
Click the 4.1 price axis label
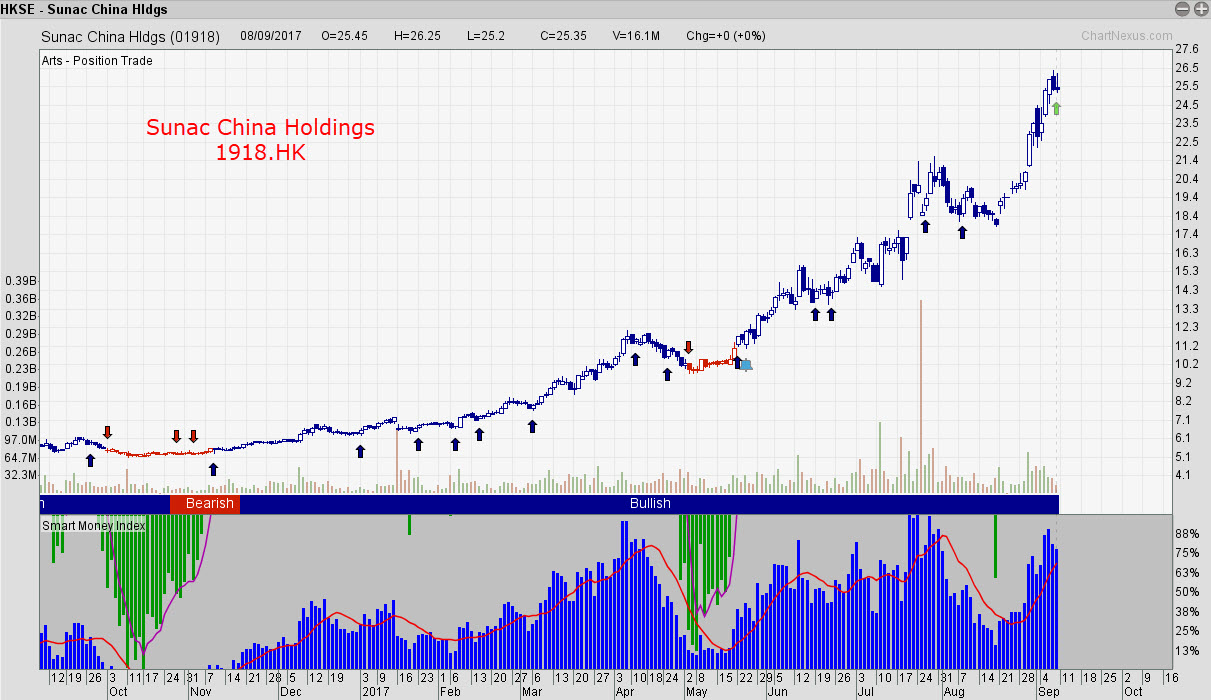point(1183,475)
